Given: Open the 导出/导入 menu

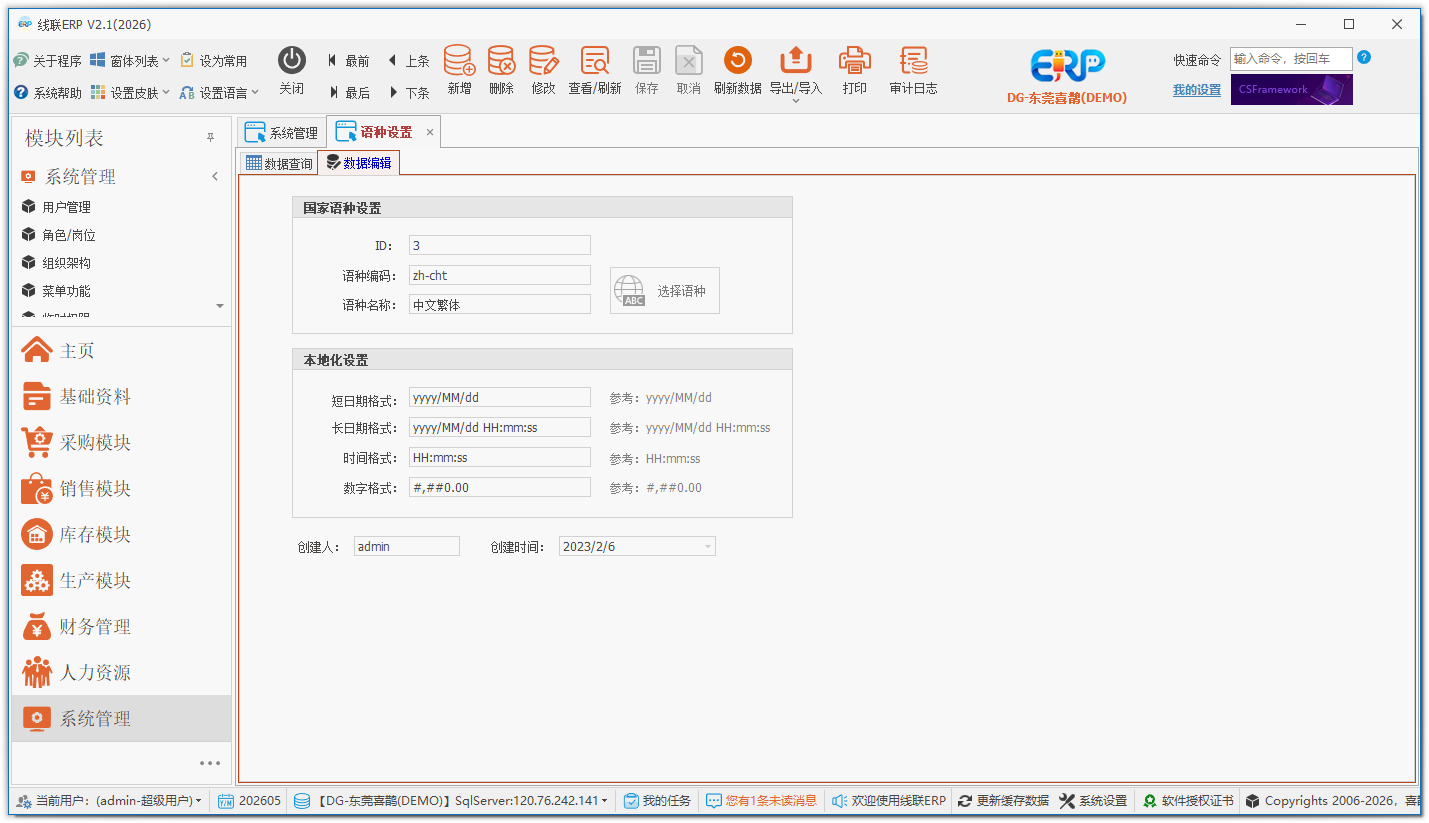Looking at the screenshot, I should point(796,73).
